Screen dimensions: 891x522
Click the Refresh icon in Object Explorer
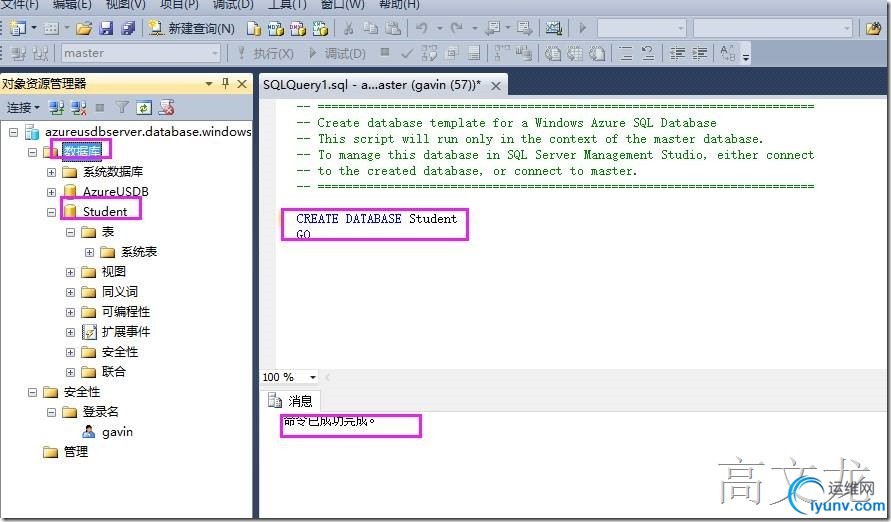(144, 107)
